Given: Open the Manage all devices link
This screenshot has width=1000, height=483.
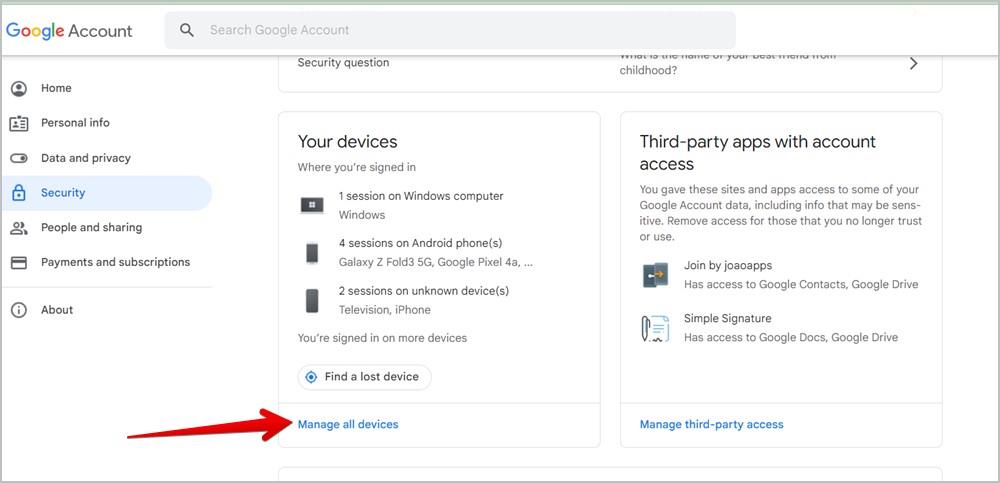Looking at the screenshot, I should (348, 424).
